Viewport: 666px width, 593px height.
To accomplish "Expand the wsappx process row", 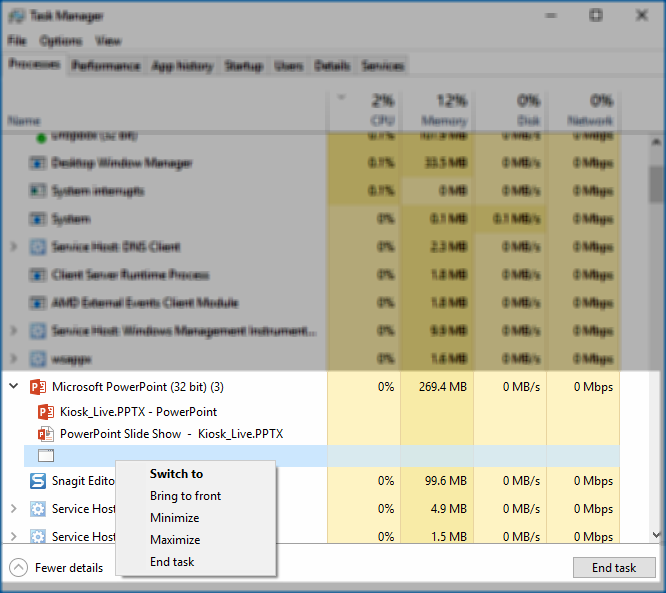I will [14, 359].
